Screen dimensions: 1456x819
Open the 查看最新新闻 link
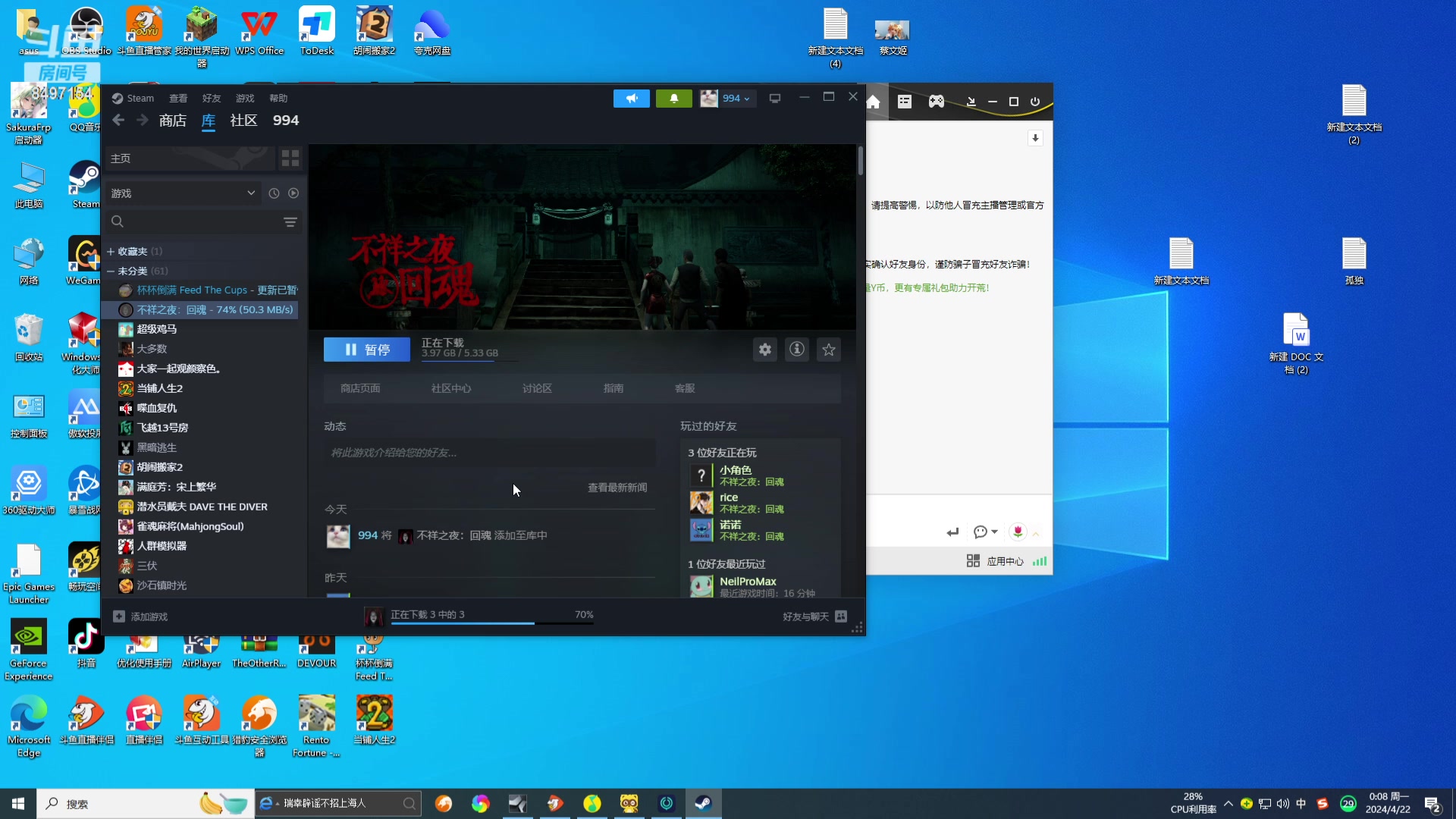click(617, 488)
